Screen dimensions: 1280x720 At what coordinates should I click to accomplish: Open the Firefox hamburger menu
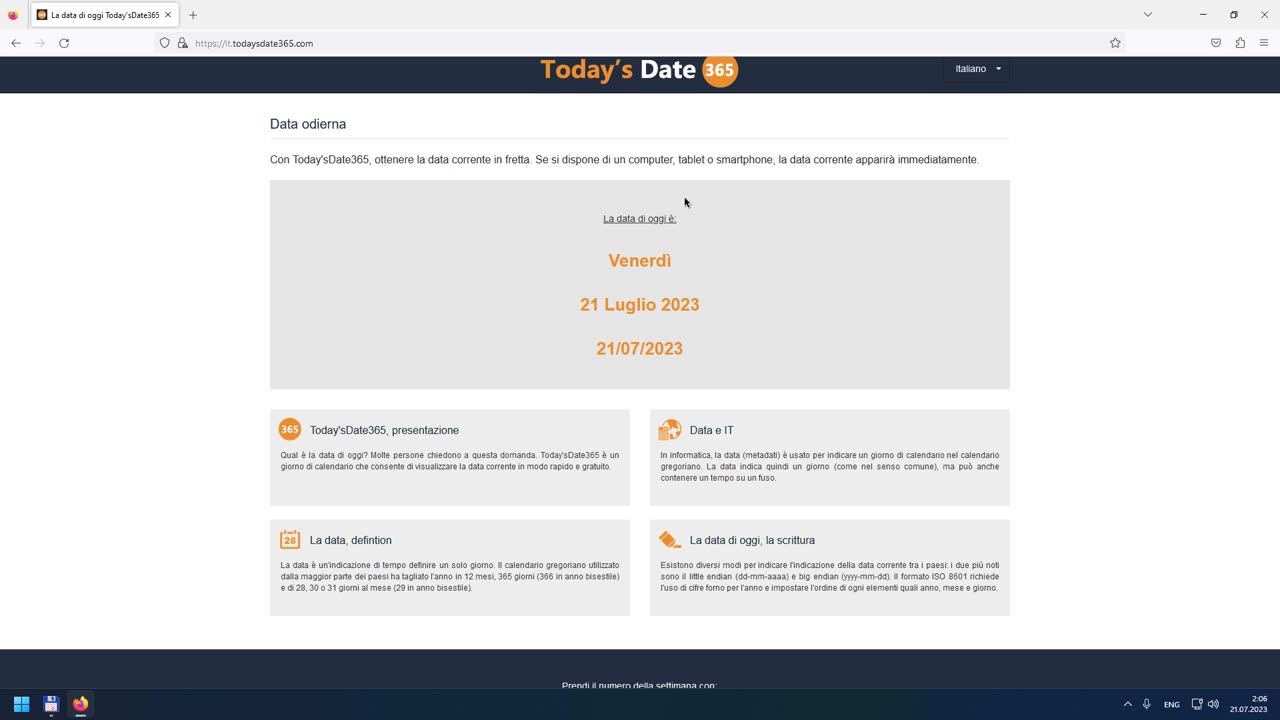coord(1264,43)
